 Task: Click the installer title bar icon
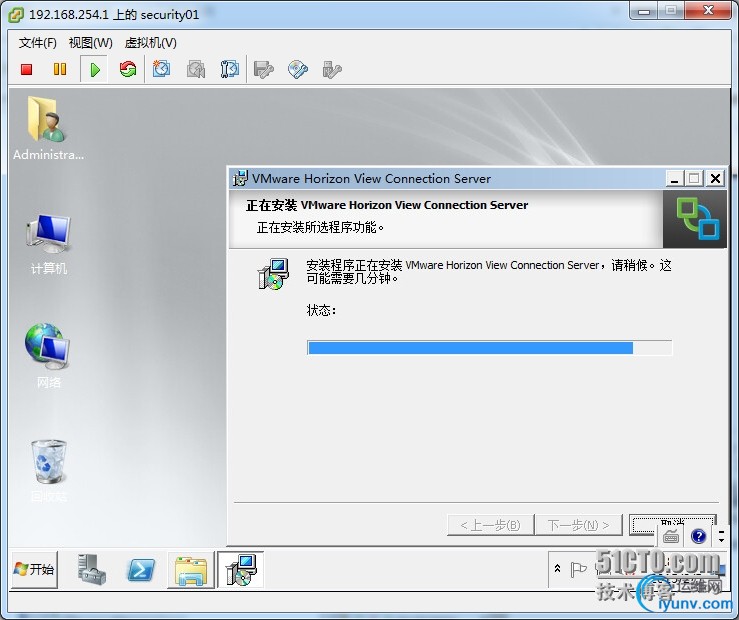240,179
